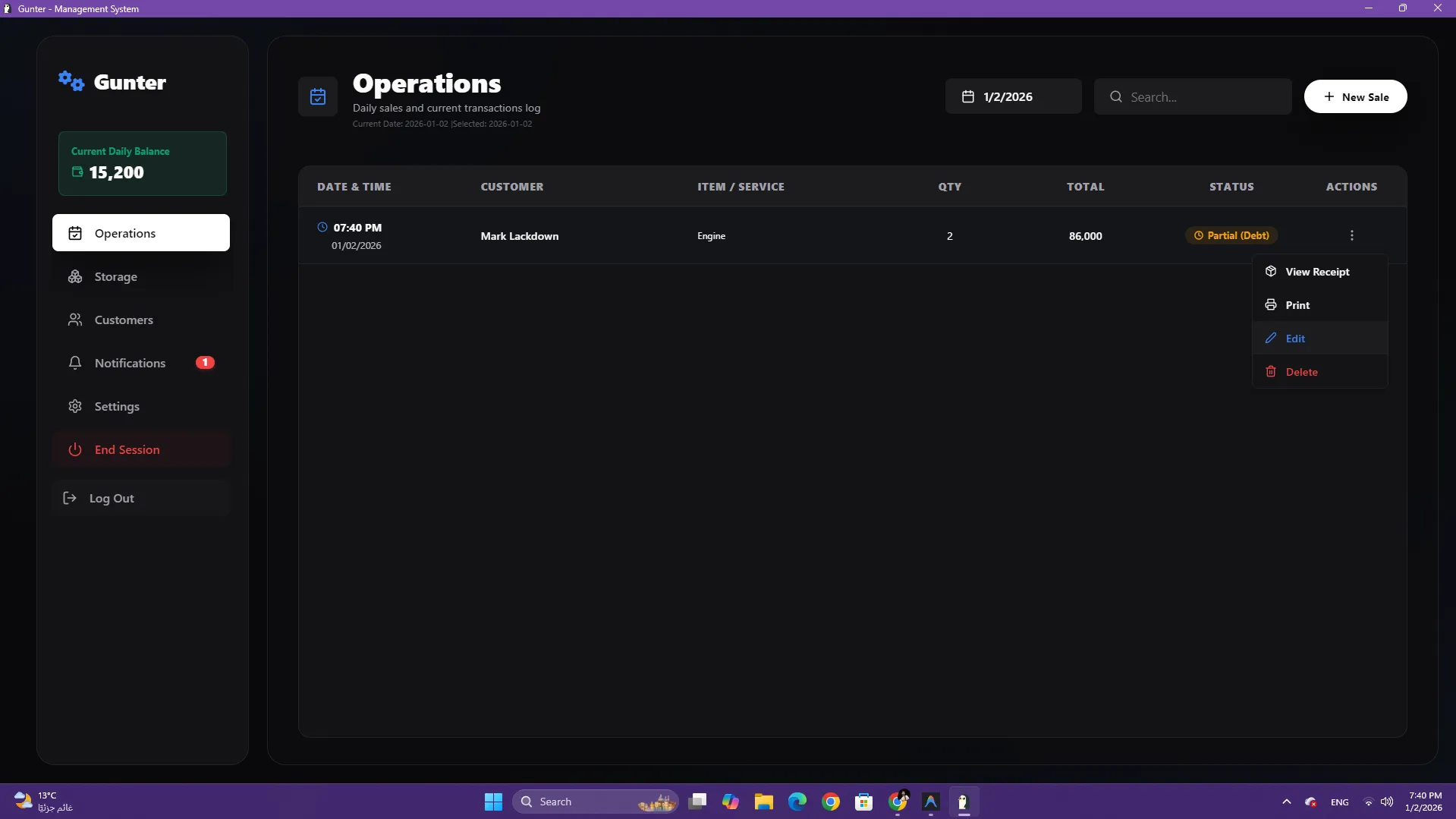Choose Print in the actions menu
The width and height of the screenshot is (1456, 819).
[1319, 305]
